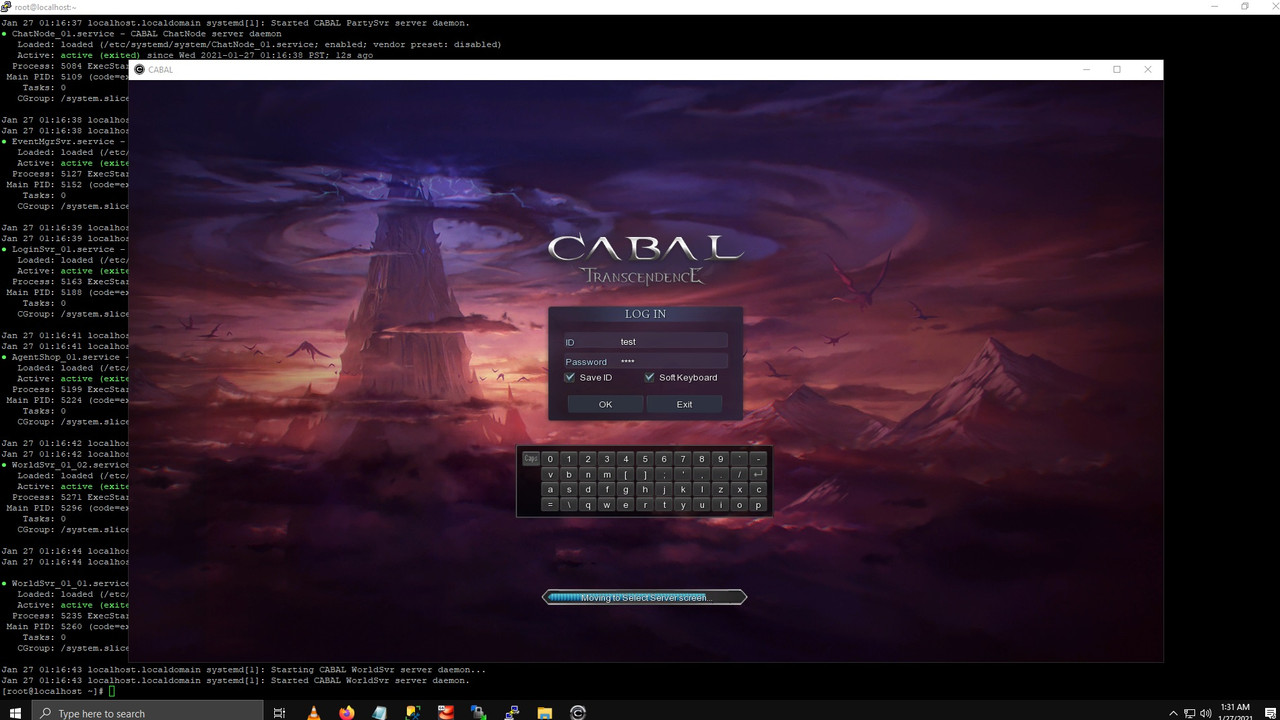Open the Windows Start menu
The height and width of the screenshot is (720, 1280).
click(16, 712)
